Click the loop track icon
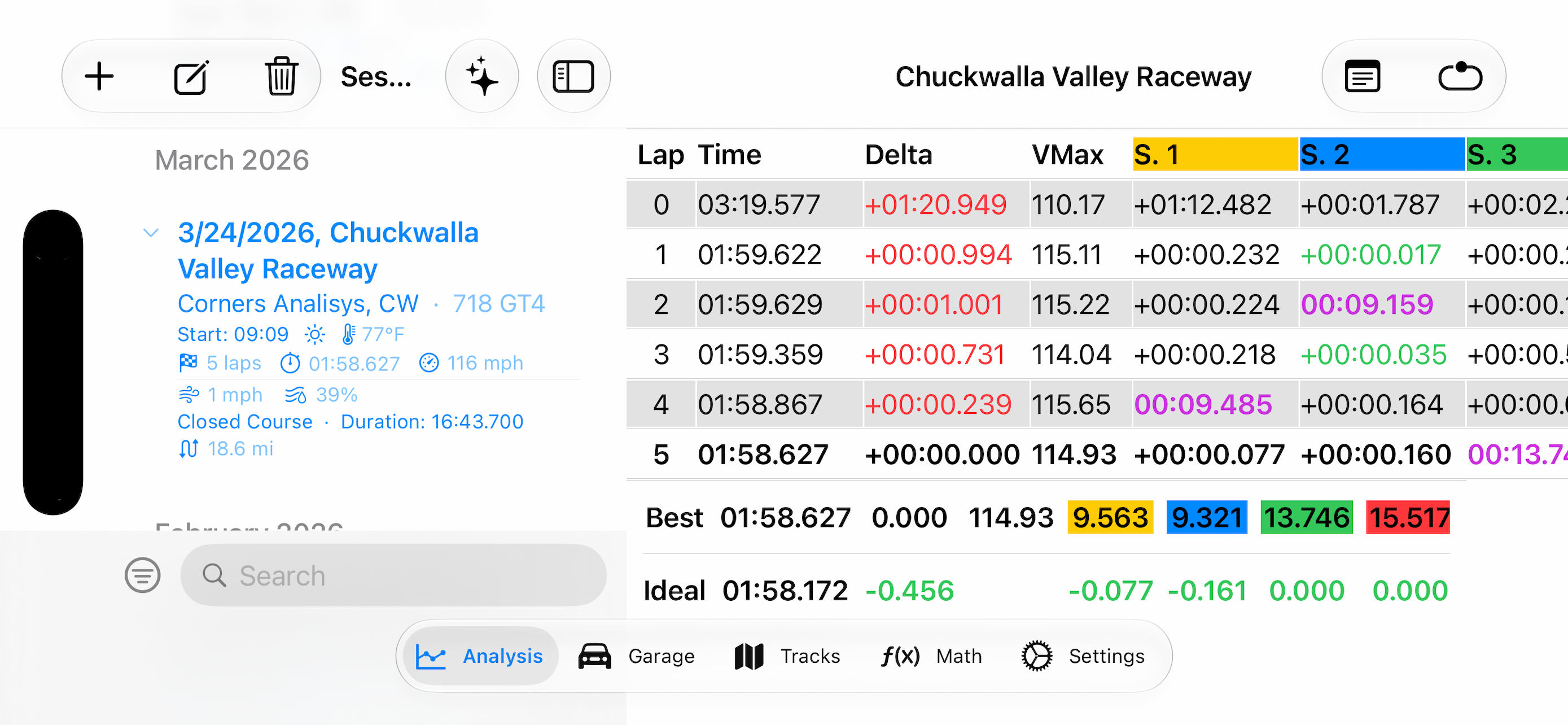Viewport: 1568px width, 725px height. (x=1460, y=77)
